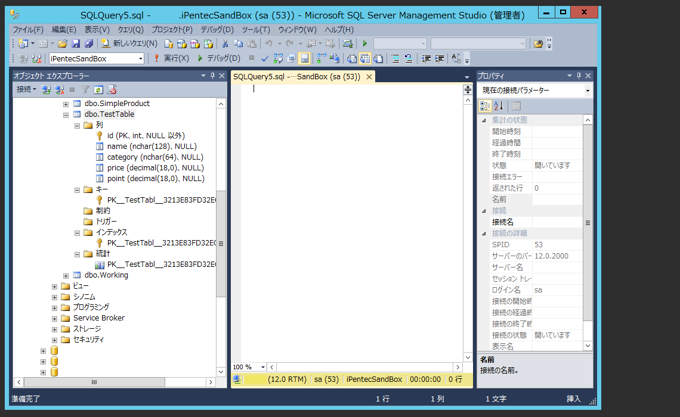The width and height of the screenshot is (680, 417).
Task: Click the Save All icon
Action: pos(88,44)
